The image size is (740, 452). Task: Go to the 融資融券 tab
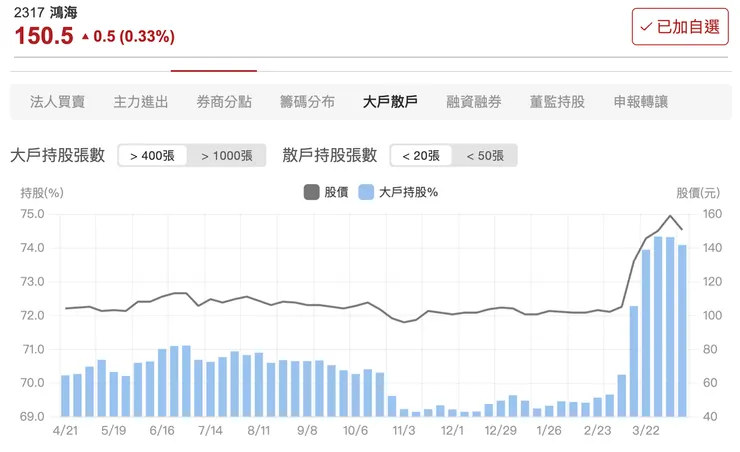pyautogui.click(x=474, y=102)
